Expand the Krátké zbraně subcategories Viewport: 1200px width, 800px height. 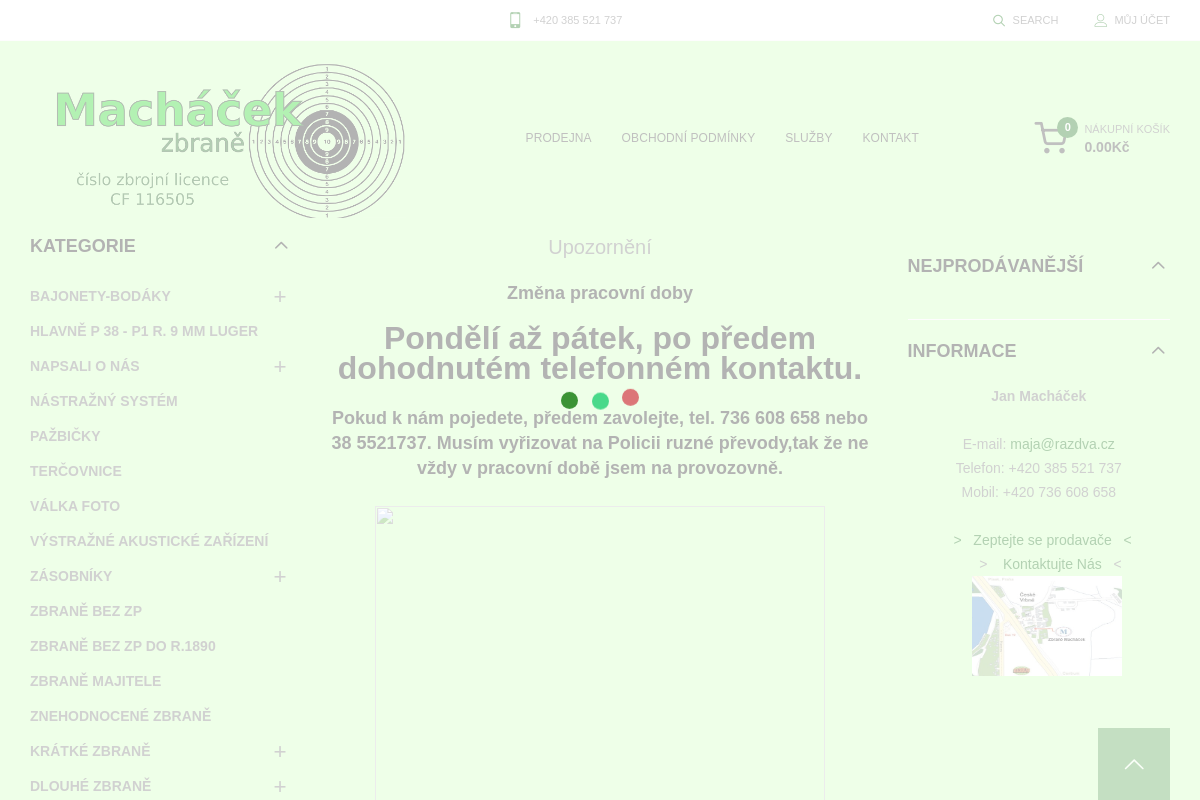[x=280, y=752]
